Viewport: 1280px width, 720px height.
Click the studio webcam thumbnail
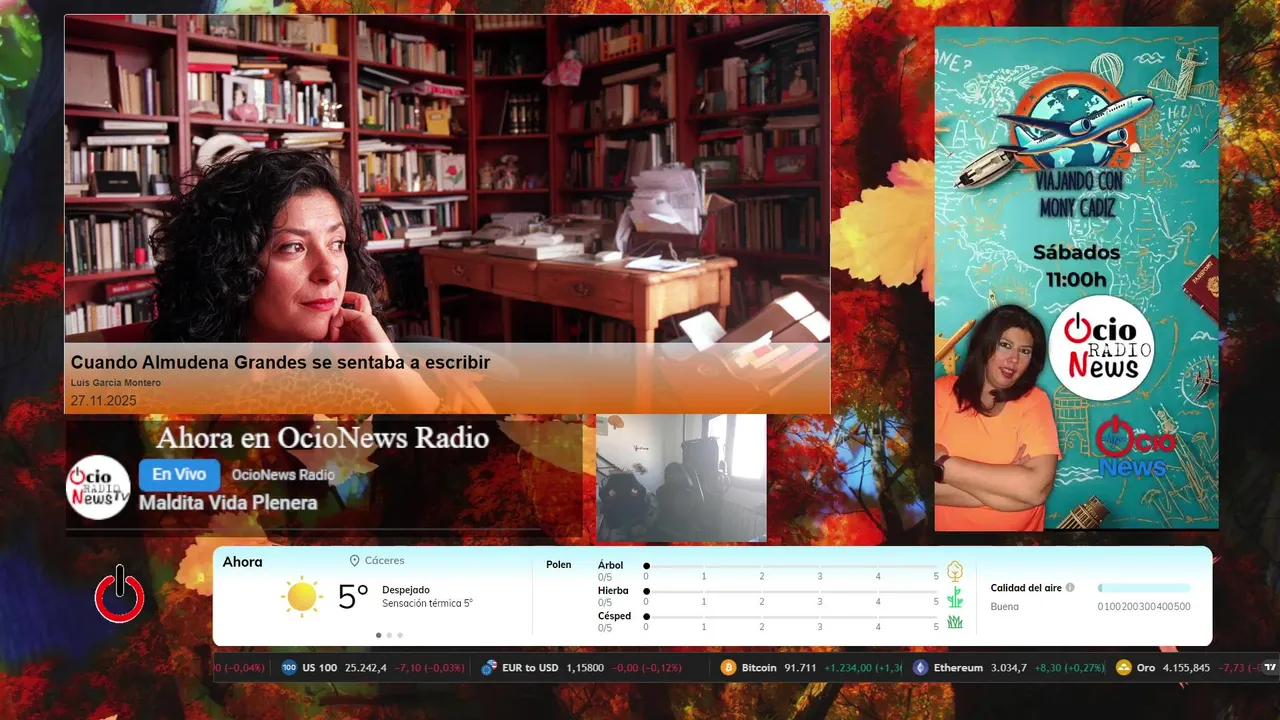[x=681, y=478]
